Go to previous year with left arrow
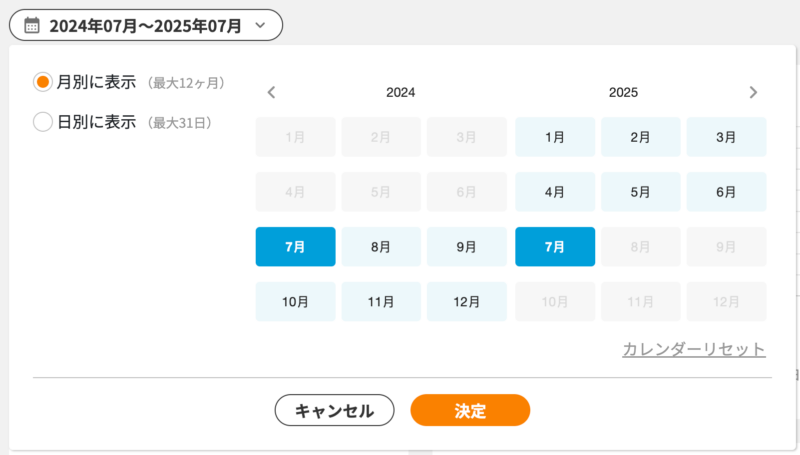This screenshot has width=800, height=455. (271, 93)
